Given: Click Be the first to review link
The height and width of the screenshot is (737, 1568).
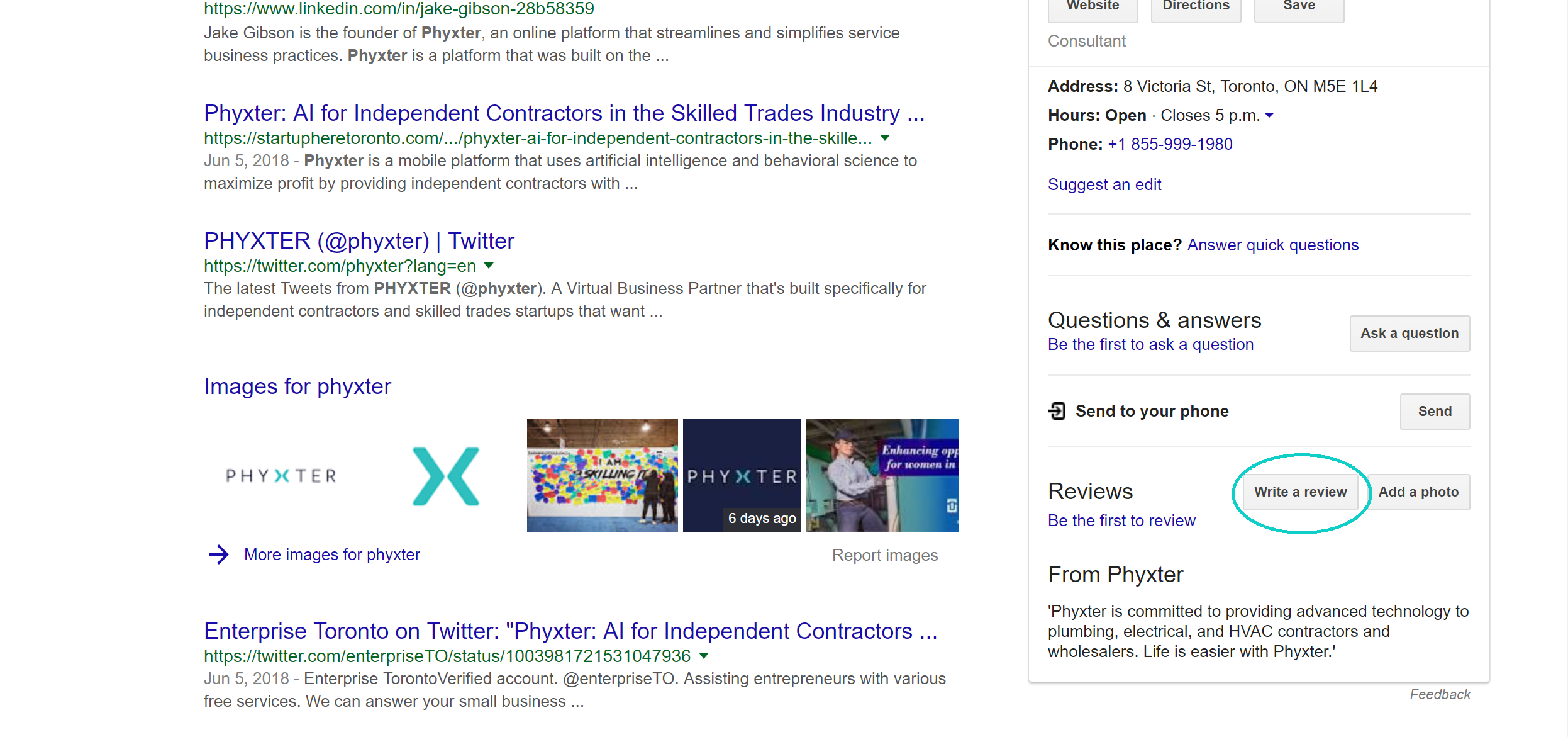Looking at the screenshot, I should [x=1121, y=520].
